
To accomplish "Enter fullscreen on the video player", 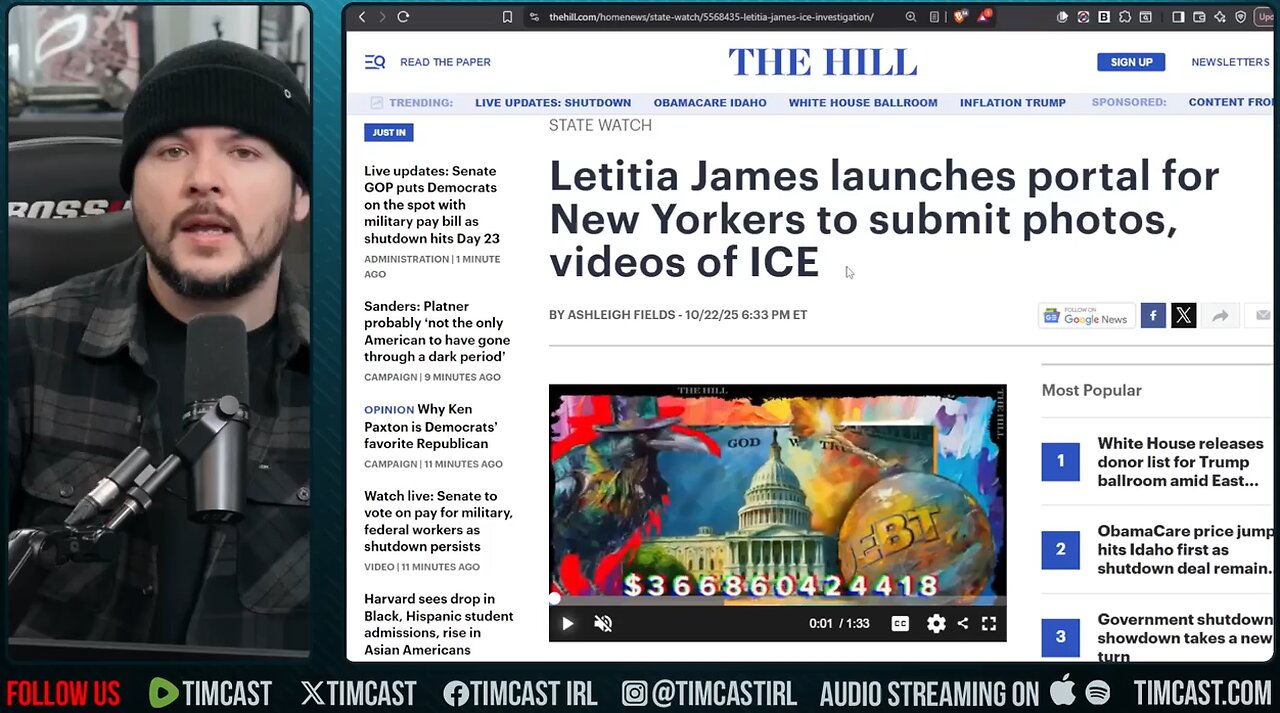I will (x=988, y=624).
